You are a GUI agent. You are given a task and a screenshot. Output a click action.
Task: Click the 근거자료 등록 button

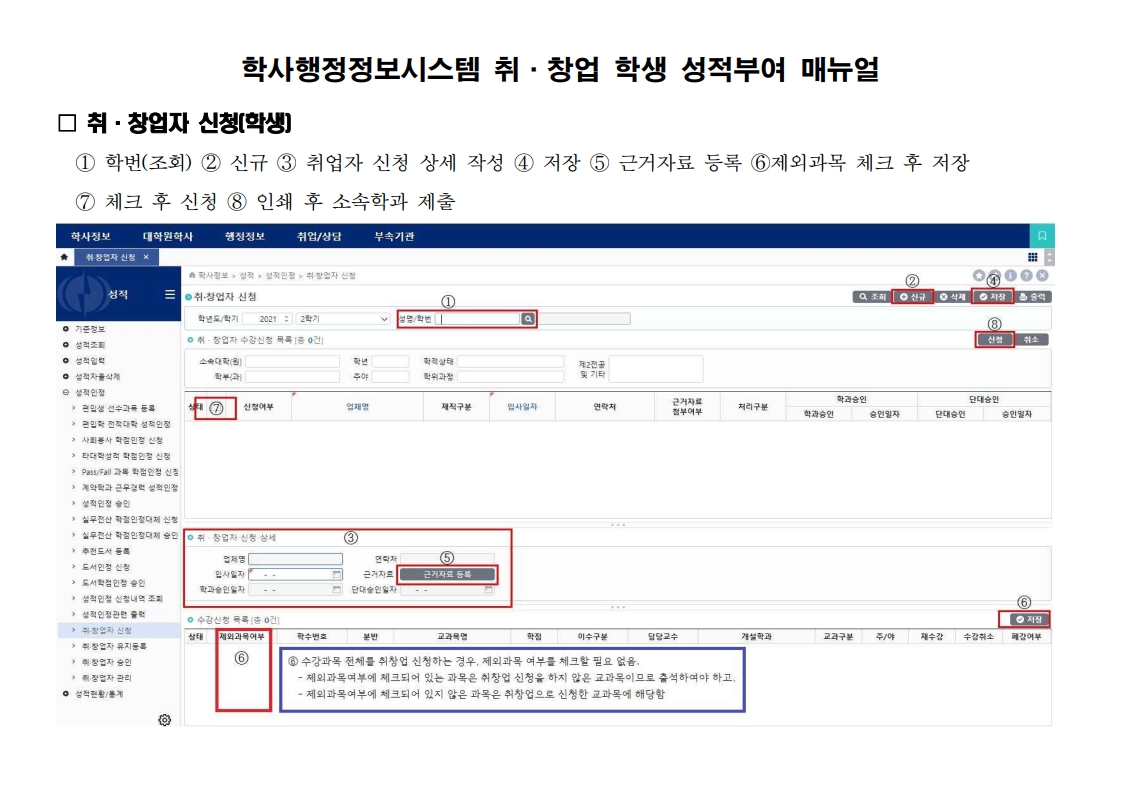coord(446,575)
